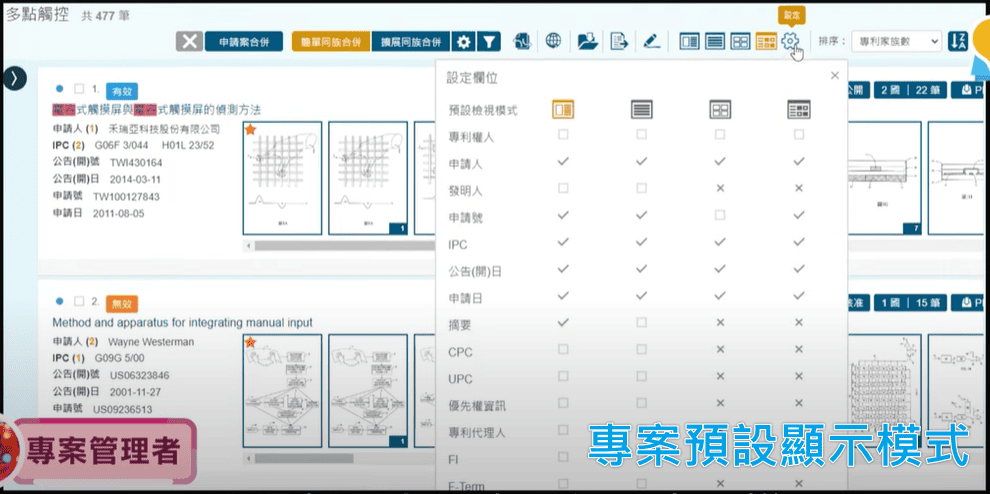Open the Method and apparatus patent title link

(x=182, y=322)
